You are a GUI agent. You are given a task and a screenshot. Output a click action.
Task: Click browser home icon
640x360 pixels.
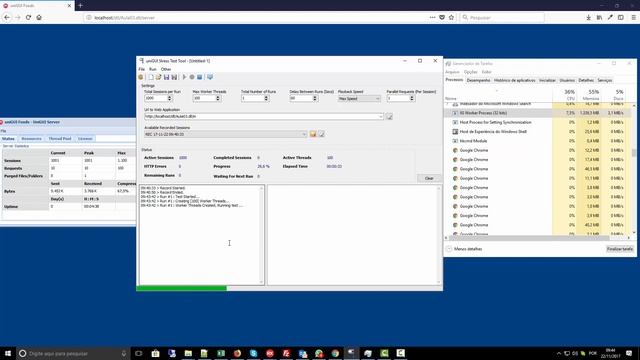(39, 18)
